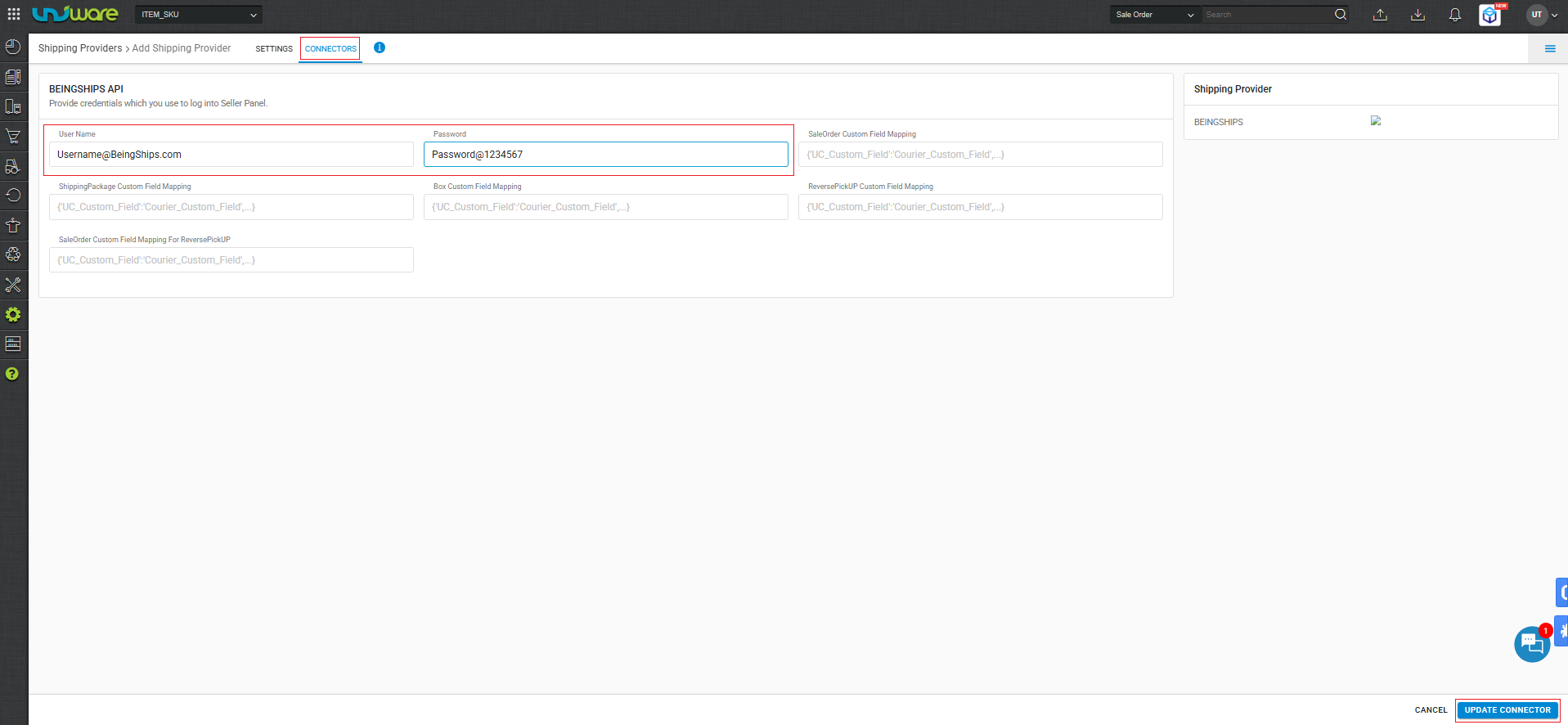Image resolution: width=1568 pixels, height=725 pixels.
Task: Expand the ITEM_SKU dropdown
Action: click(199, 15)
